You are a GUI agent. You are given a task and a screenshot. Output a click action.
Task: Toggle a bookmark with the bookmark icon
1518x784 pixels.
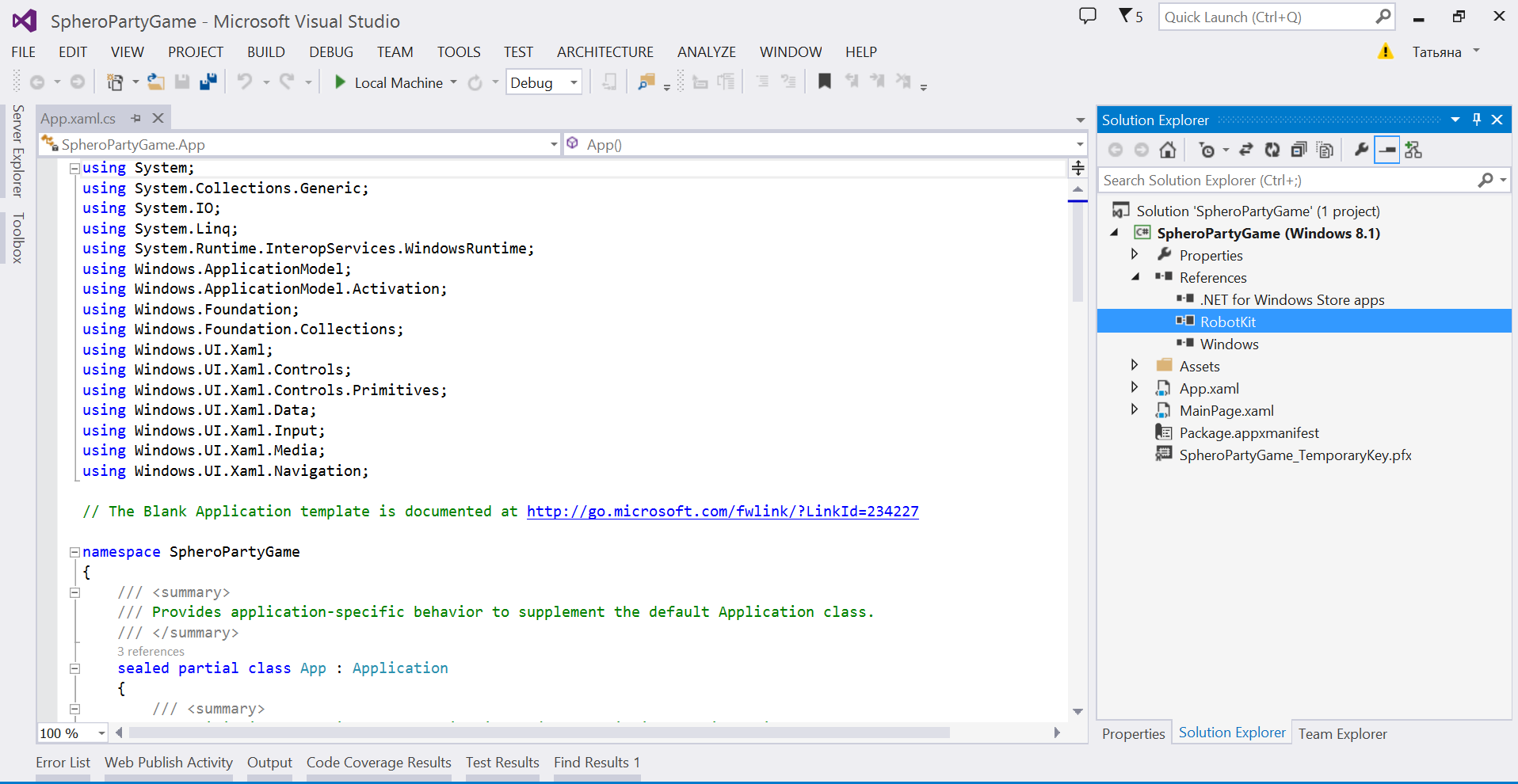tap(825, 82)
